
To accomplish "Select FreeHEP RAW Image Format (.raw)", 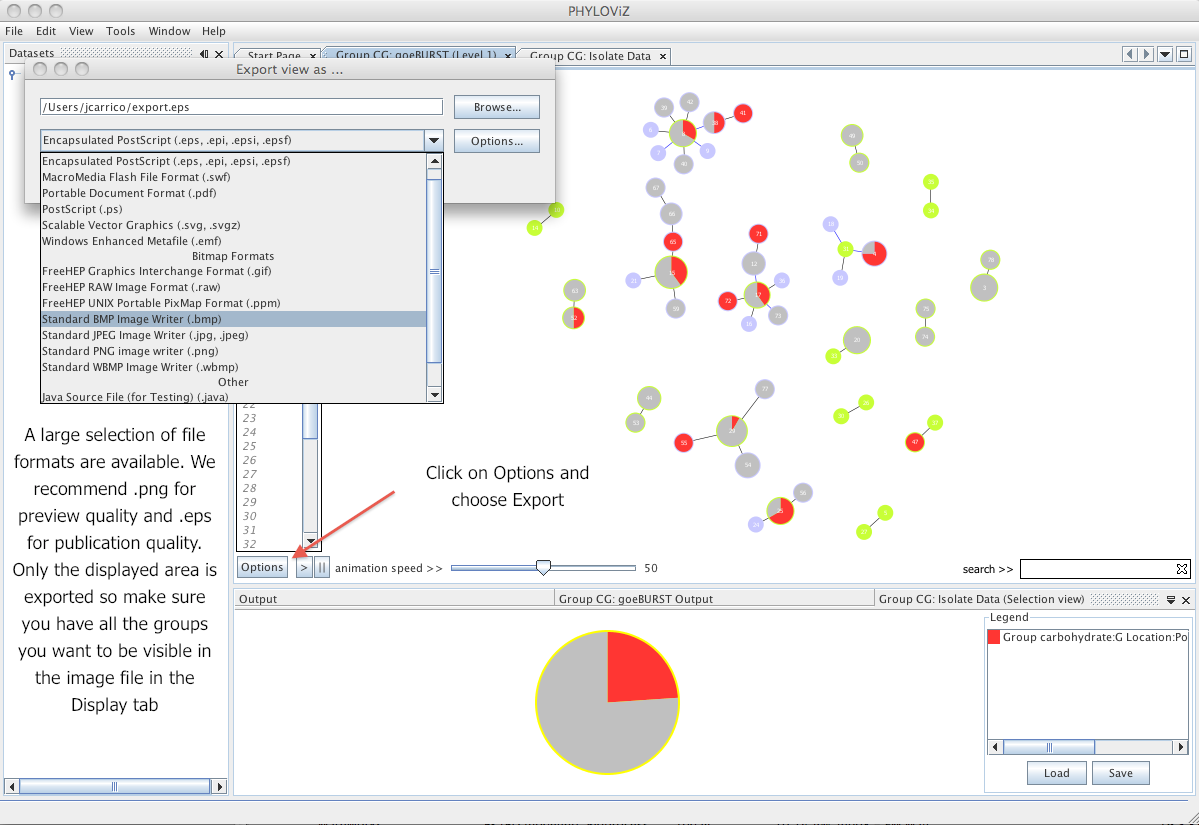I will (x=233, y=287).
